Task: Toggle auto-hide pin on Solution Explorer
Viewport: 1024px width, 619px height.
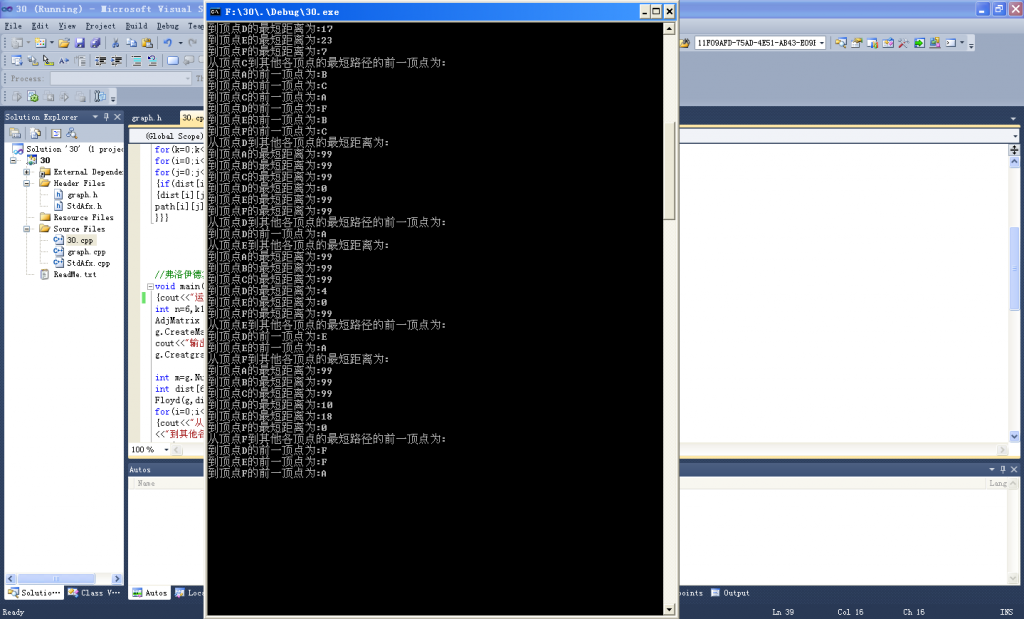Action: [107, 117]
